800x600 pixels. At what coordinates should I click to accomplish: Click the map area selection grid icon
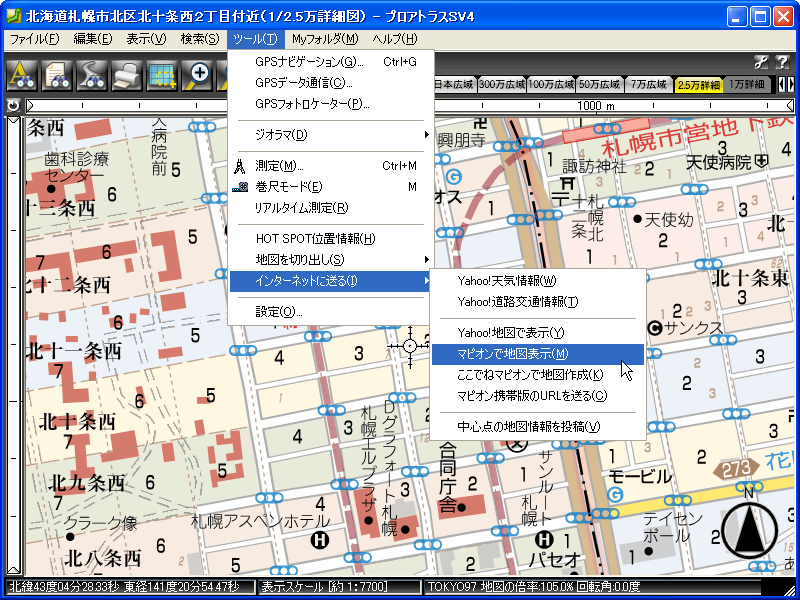pyautogui.click(x=162, y=76)
